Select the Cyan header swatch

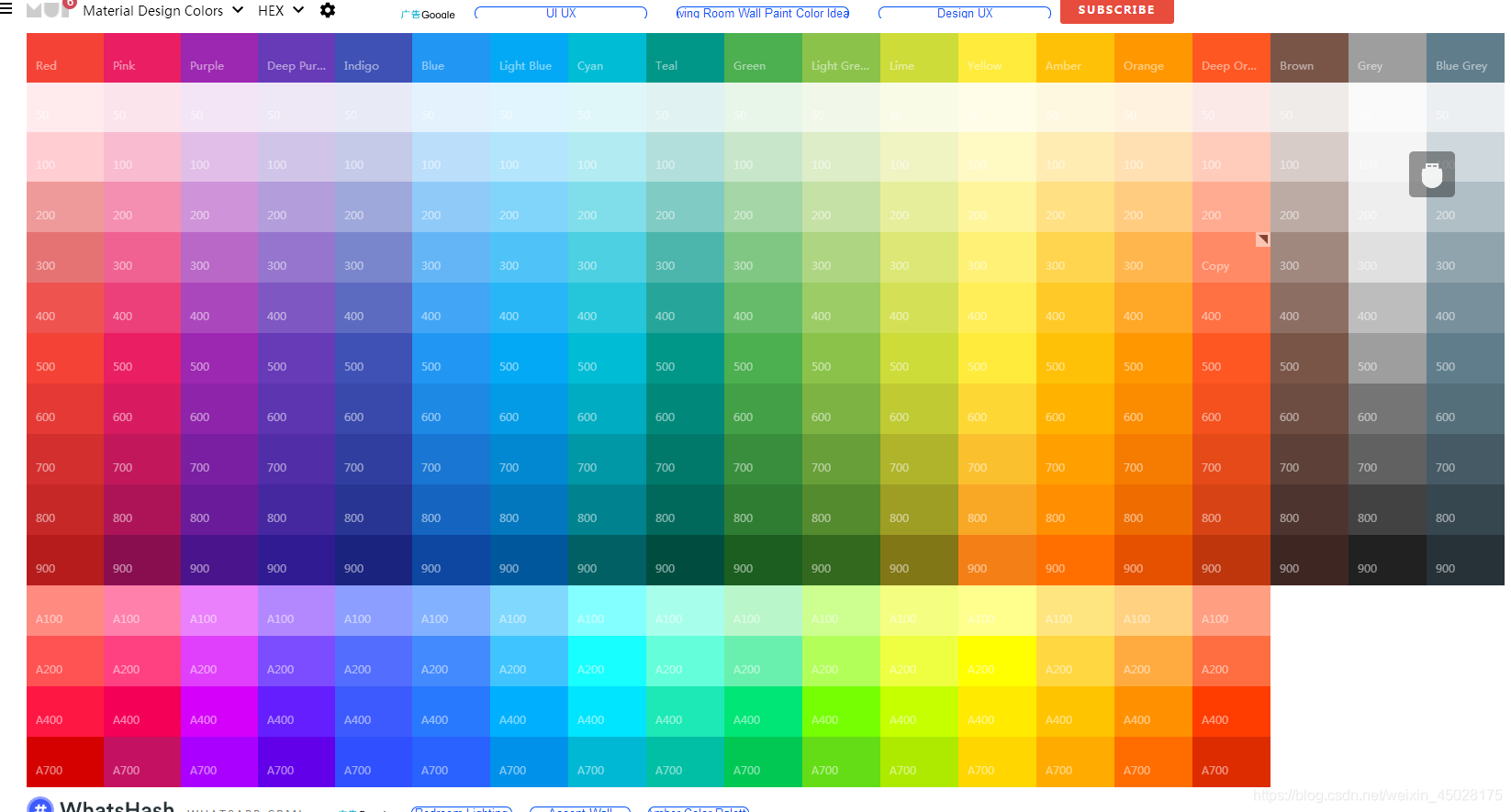click(x=607, y=58)
